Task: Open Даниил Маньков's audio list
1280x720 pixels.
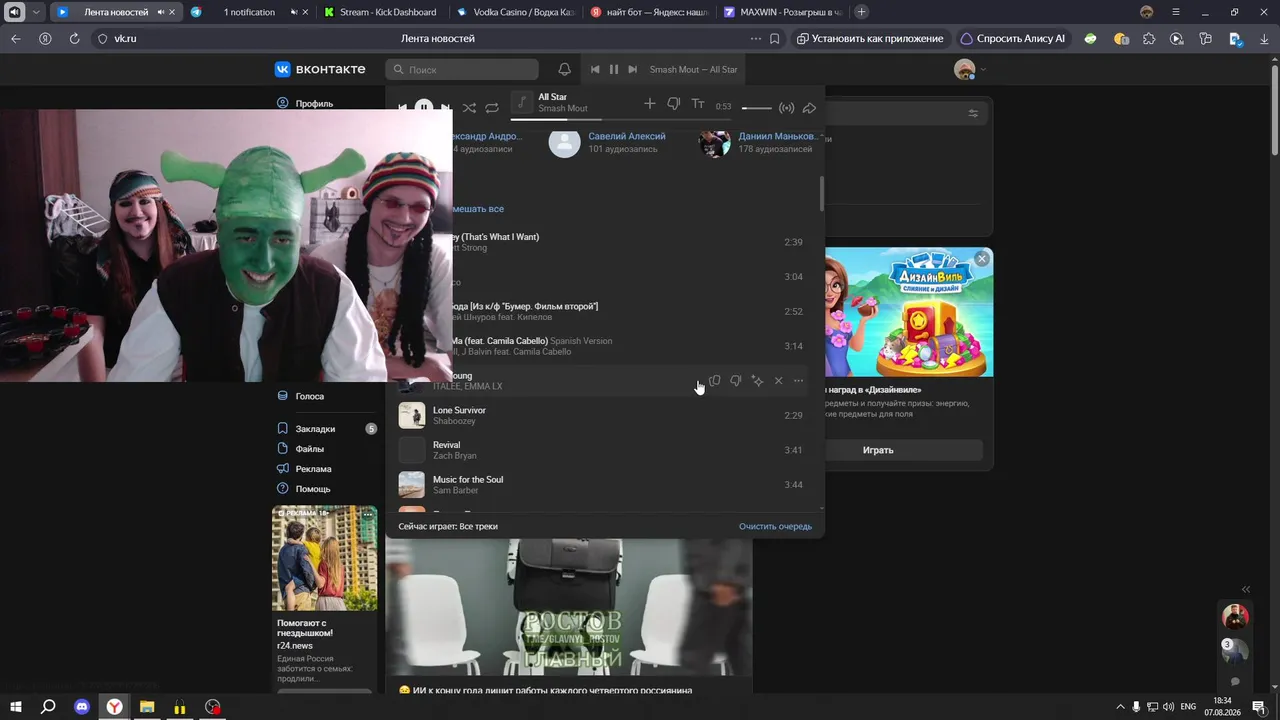Action: [x=777, y=136]
